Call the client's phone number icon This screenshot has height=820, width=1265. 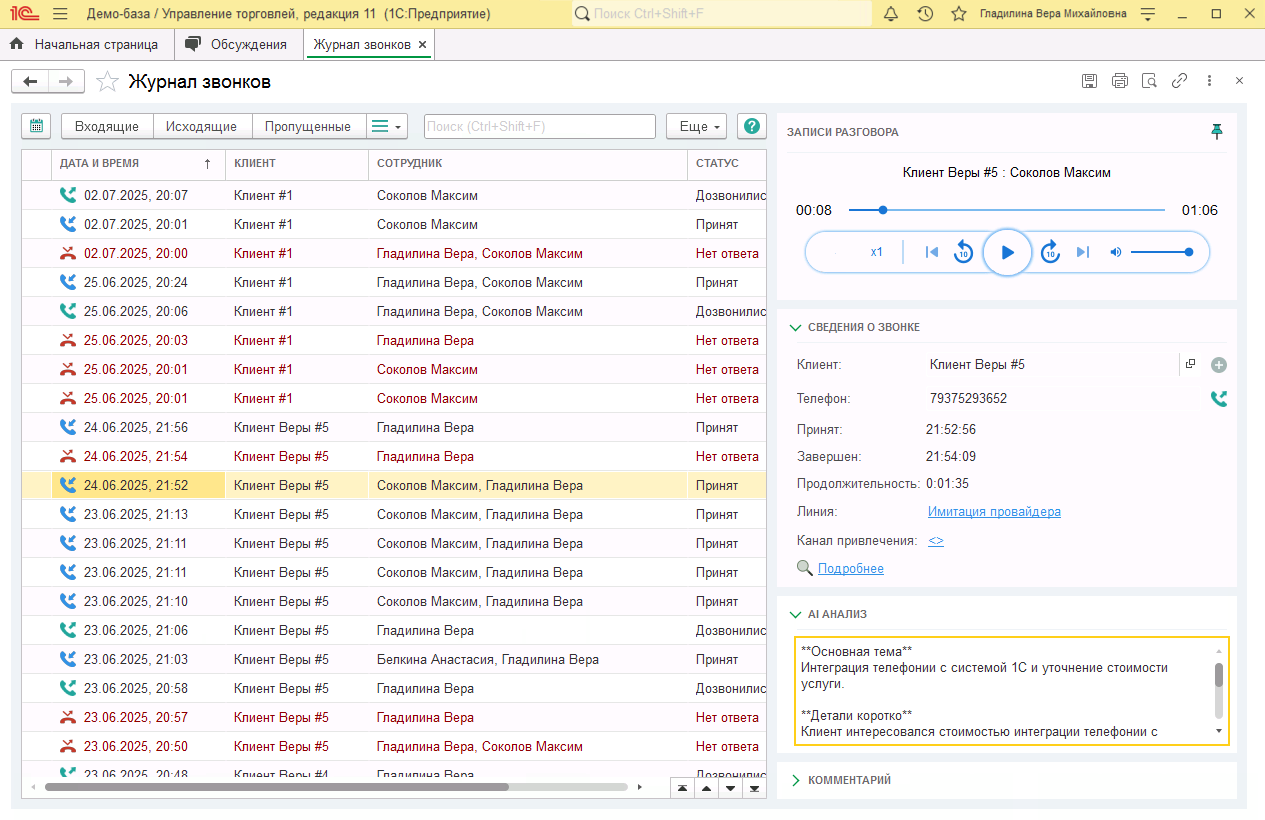[x=1218, y=399]
